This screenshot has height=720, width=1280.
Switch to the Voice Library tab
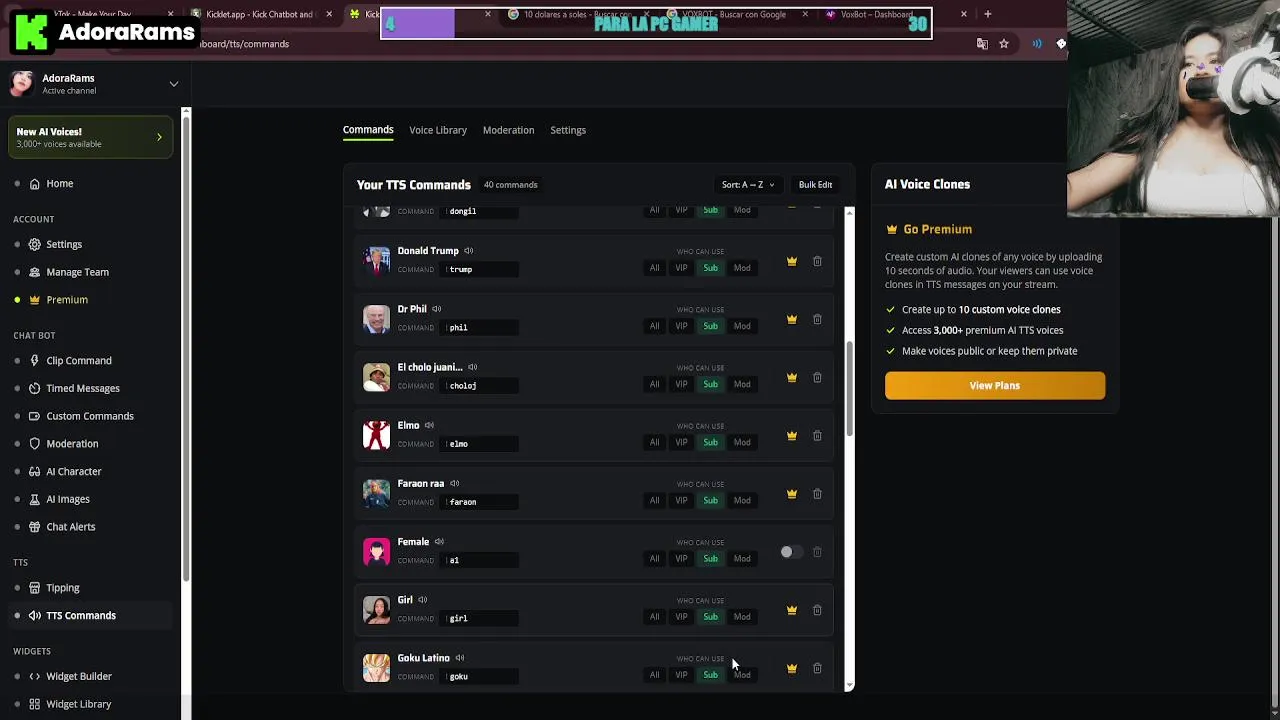[x=438, y=130]
